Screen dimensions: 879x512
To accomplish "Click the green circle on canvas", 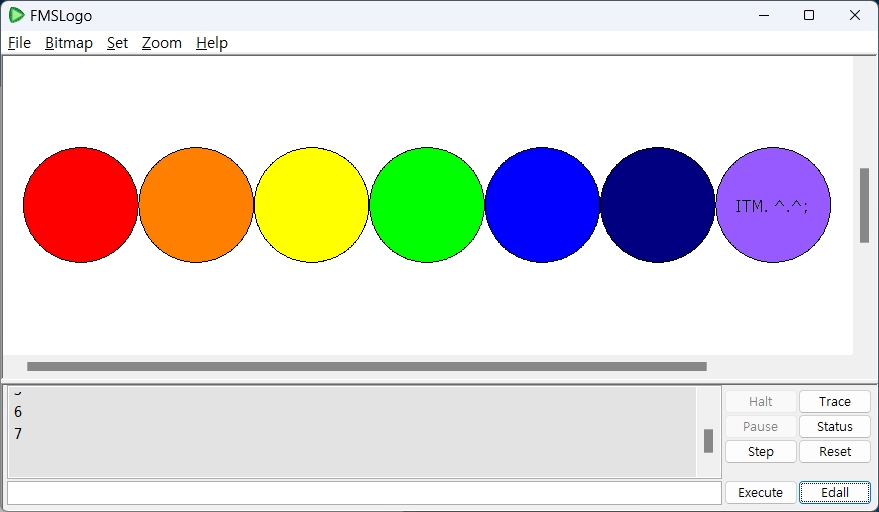I will click(427, 205).
